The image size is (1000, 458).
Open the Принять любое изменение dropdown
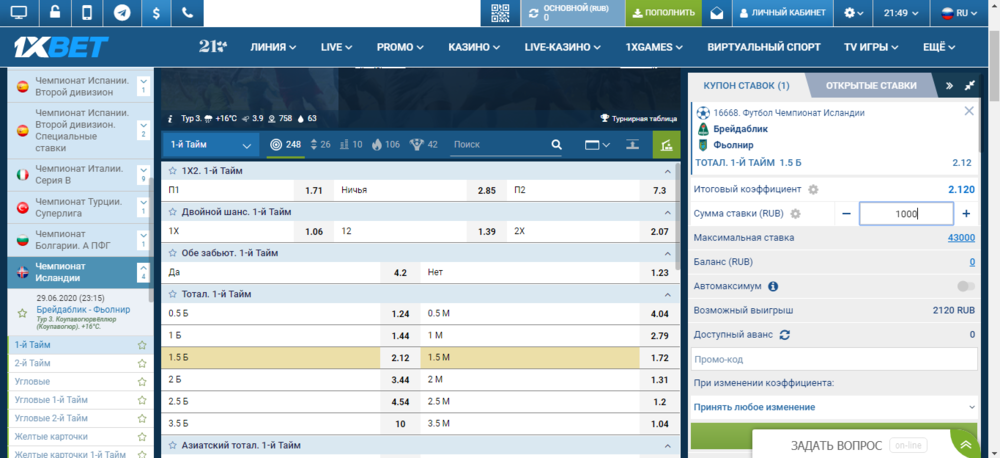coord(834,407)
